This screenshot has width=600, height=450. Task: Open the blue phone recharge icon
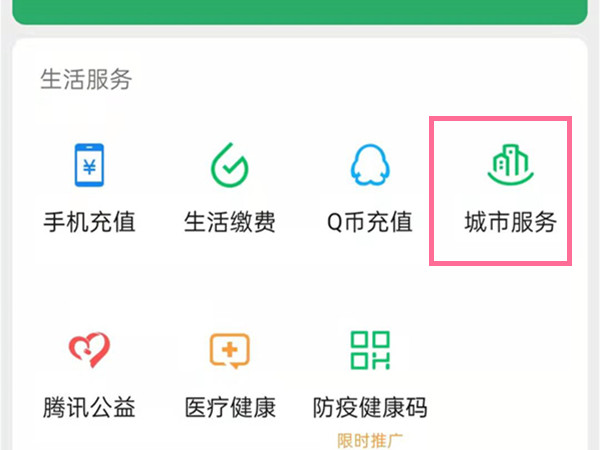point(89,165)
